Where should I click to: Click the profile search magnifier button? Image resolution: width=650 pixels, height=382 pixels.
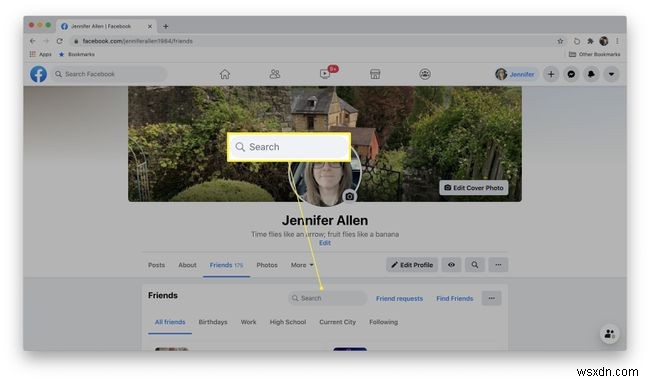[475, 265]
